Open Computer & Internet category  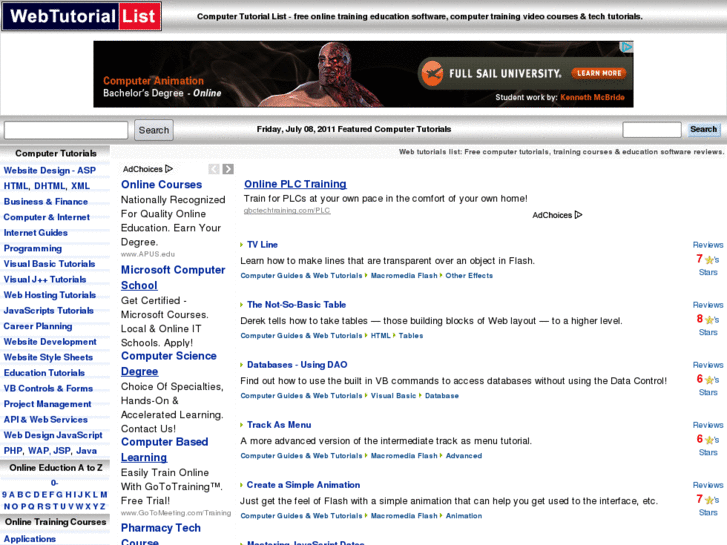click(47, 217)
